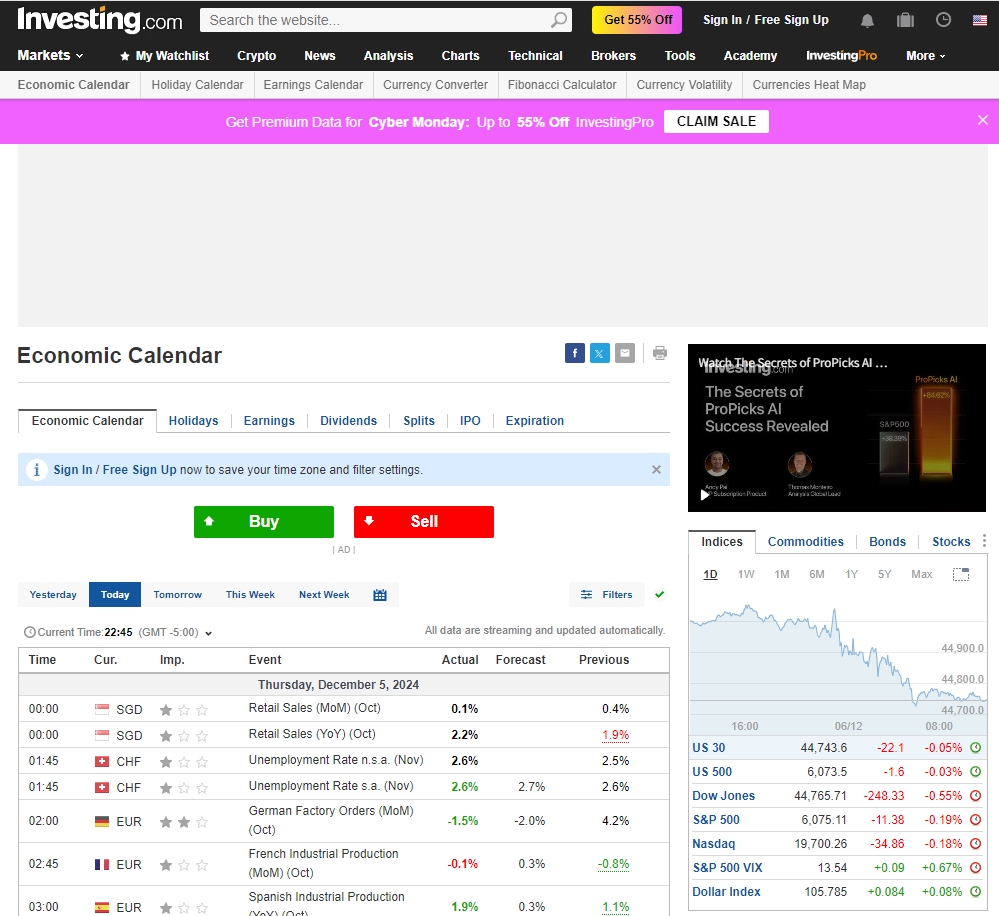Play the ProPicks AI video
Image resolution: width=999 pixels, height=916 pixels.
pos(705,494)
